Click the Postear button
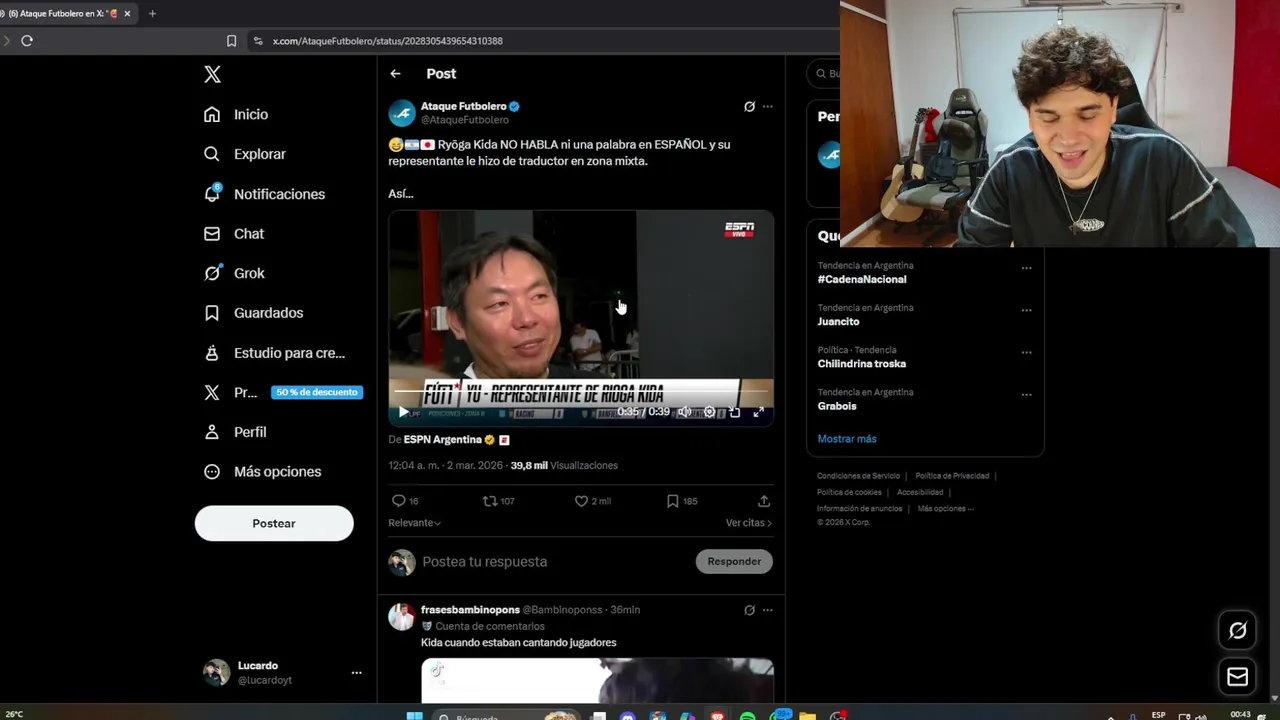Viewport: 1280px width, 720px height. click(274, 523)
